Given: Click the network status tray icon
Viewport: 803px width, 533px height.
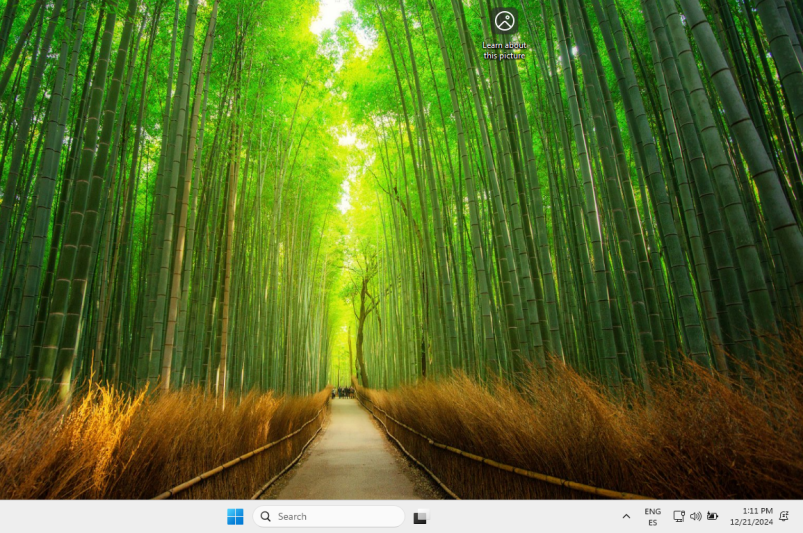Looking at the screenshot, I should click(679, 516).
